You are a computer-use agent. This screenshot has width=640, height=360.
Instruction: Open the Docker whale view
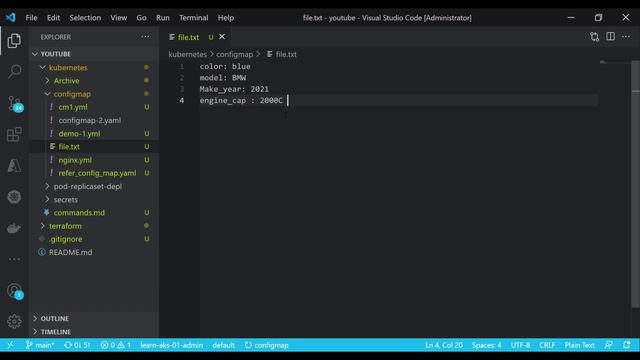pyautogui.click(x=14, y=228)
